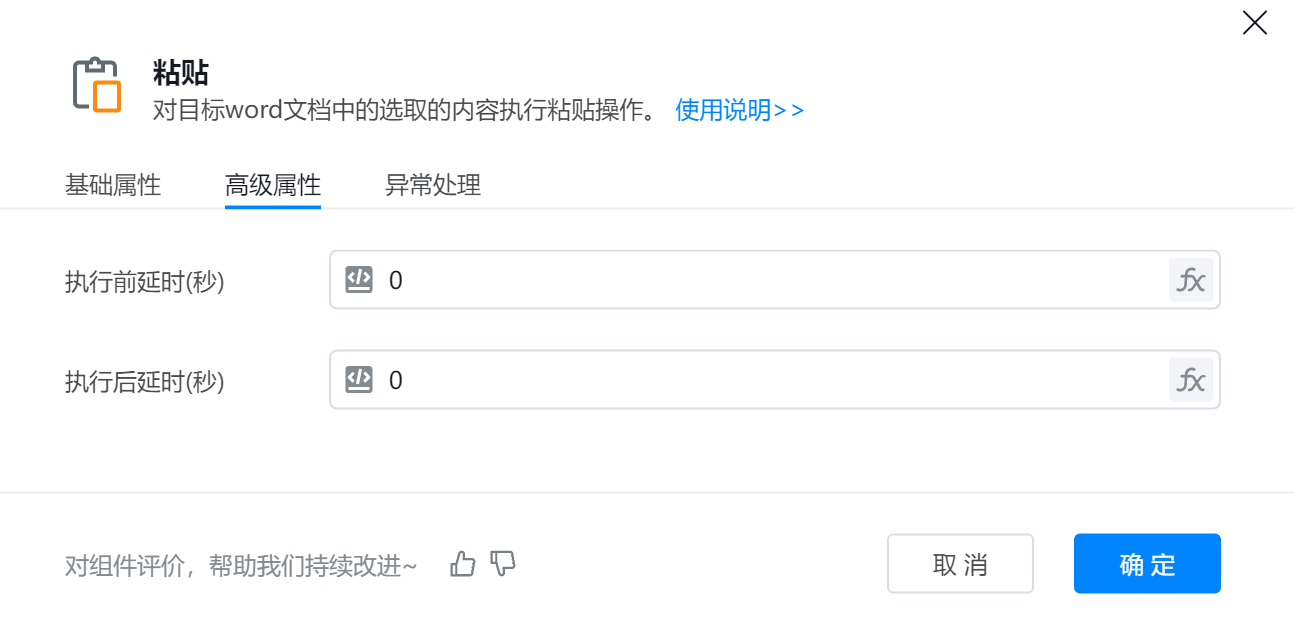Open the 使用说明>> help link

(739, 110)
